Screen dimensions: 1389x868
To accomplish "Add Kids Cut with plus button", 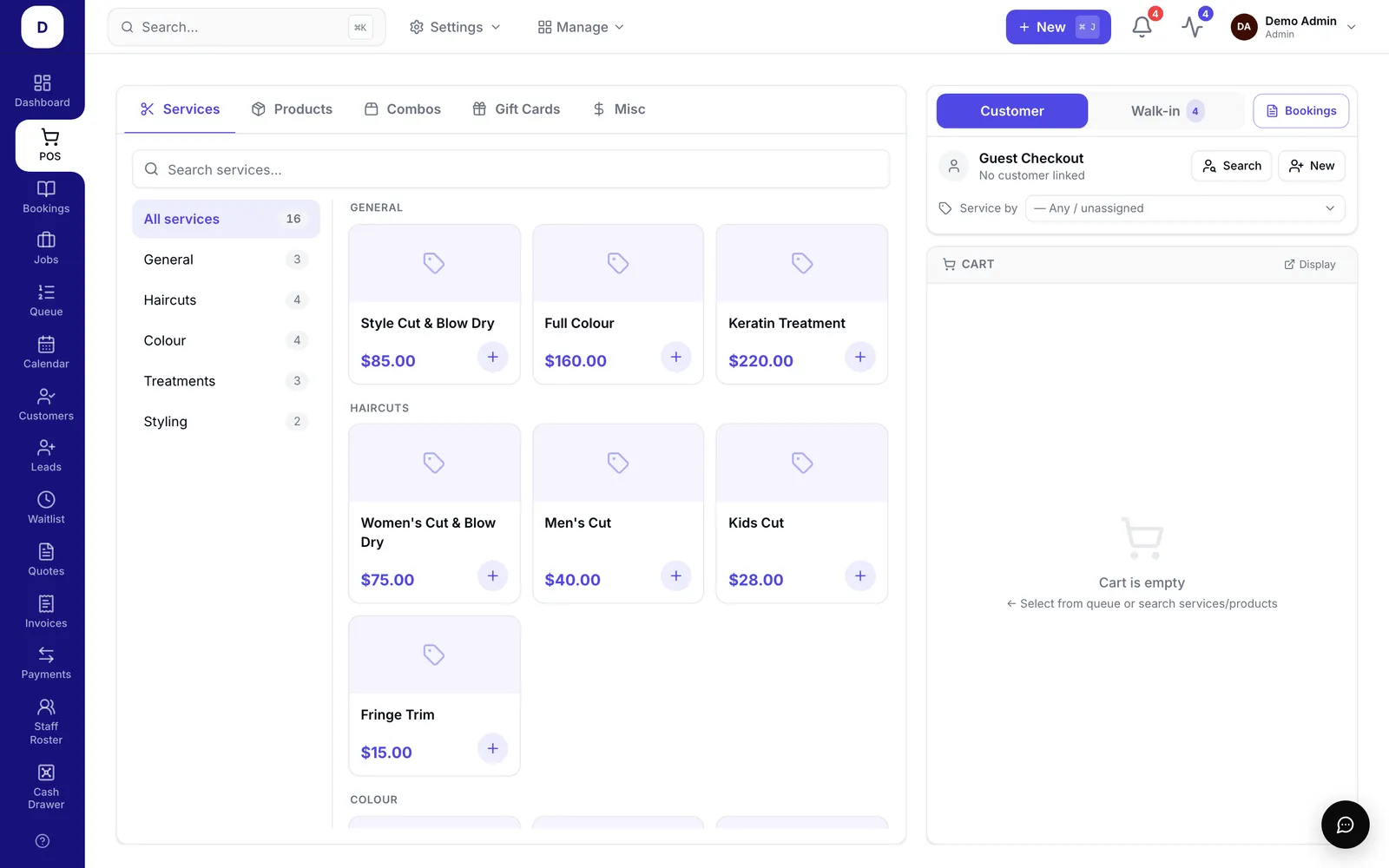I will click(x=860, y=575).
